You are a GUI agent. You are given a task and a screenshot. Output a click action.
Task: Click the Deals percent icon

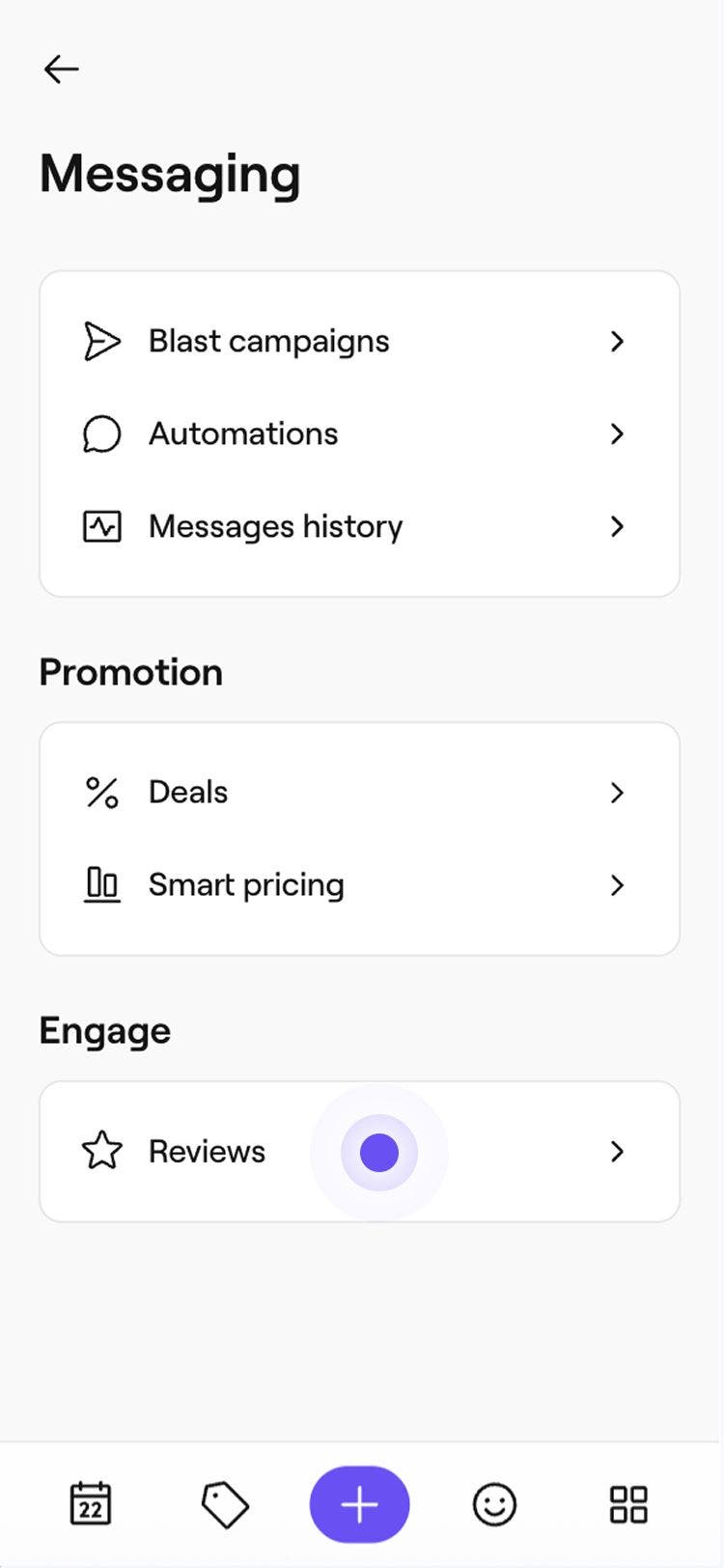pos(101,793)
